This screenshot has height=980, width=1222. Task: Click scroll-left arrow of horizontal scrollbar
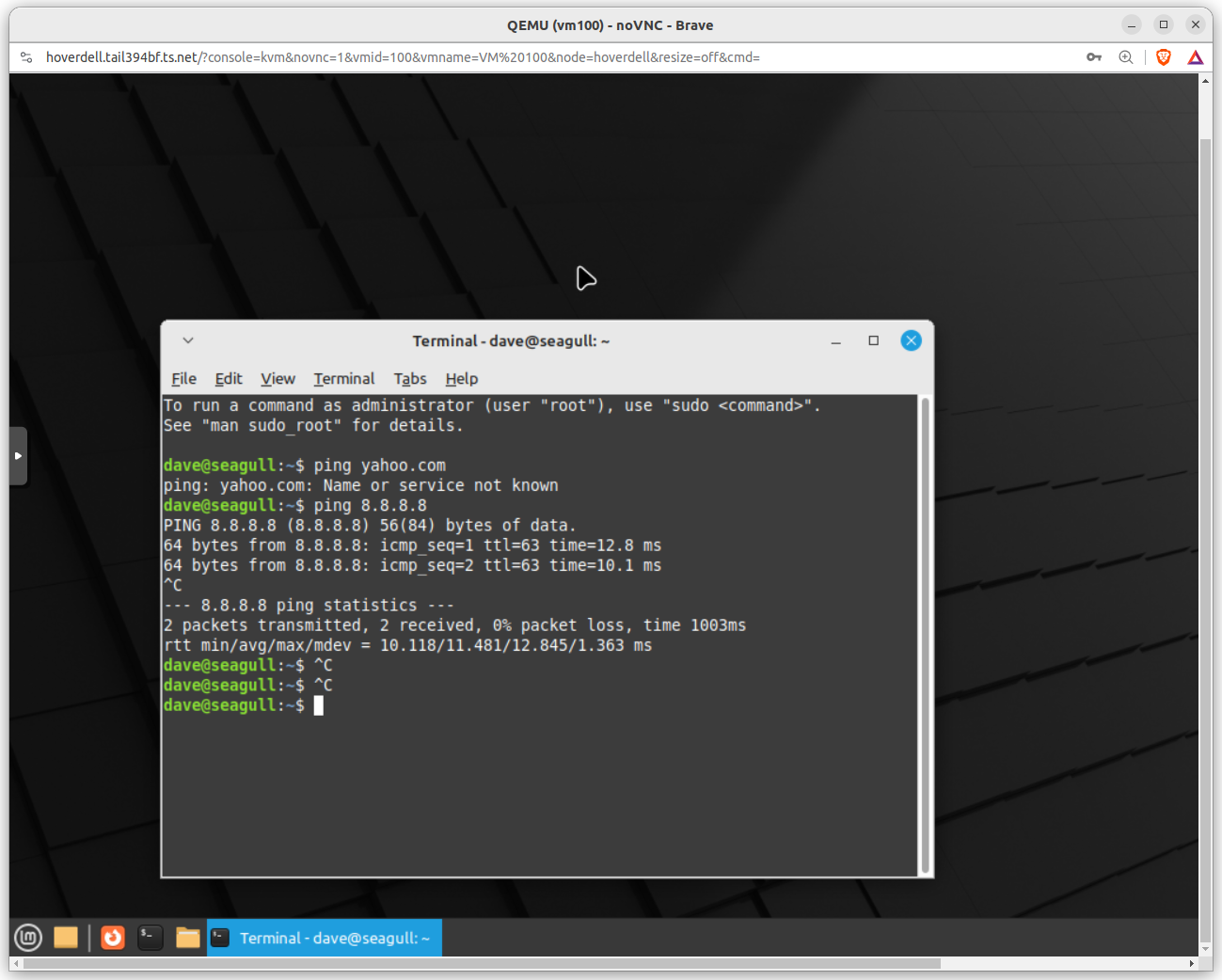(x=16, y=963)
